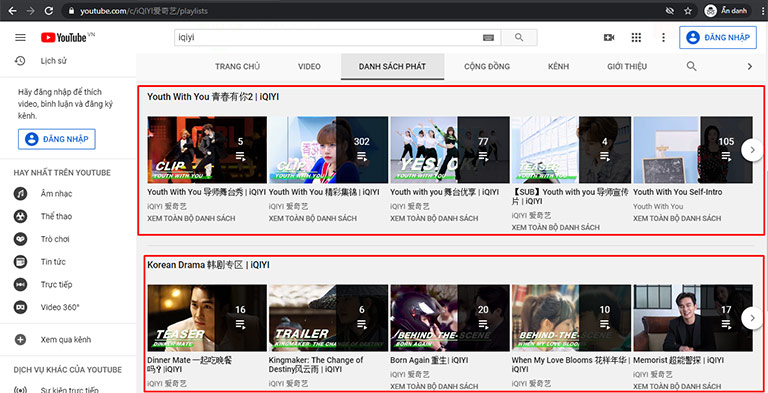Bookmark the page with the star icon
This screenshot has width=768, height=393.
(688, 11)
